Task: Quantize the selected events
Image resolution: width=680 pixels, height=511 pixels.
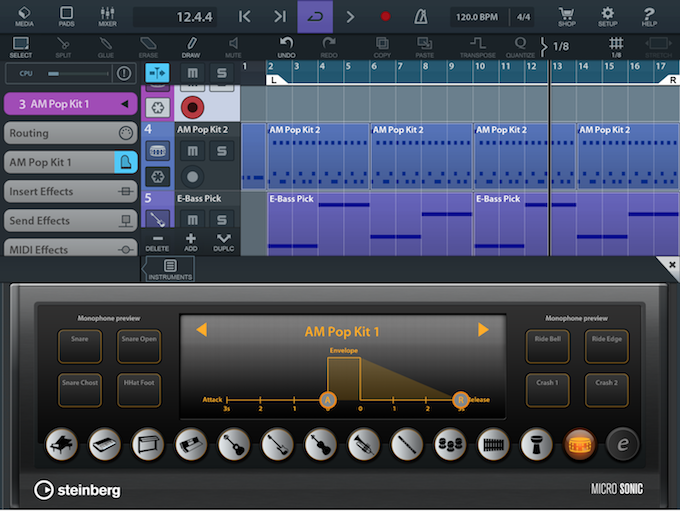Action: point(520,47)
